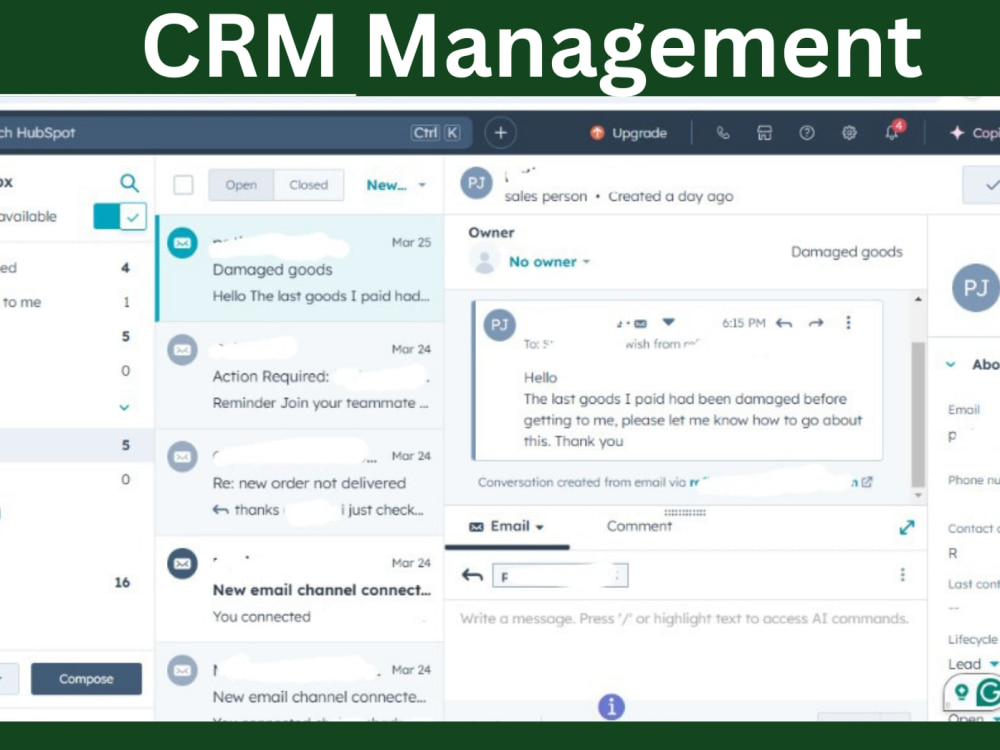Tick the select all conversations checkbox
1000x750 pixels.
(184, 185)
